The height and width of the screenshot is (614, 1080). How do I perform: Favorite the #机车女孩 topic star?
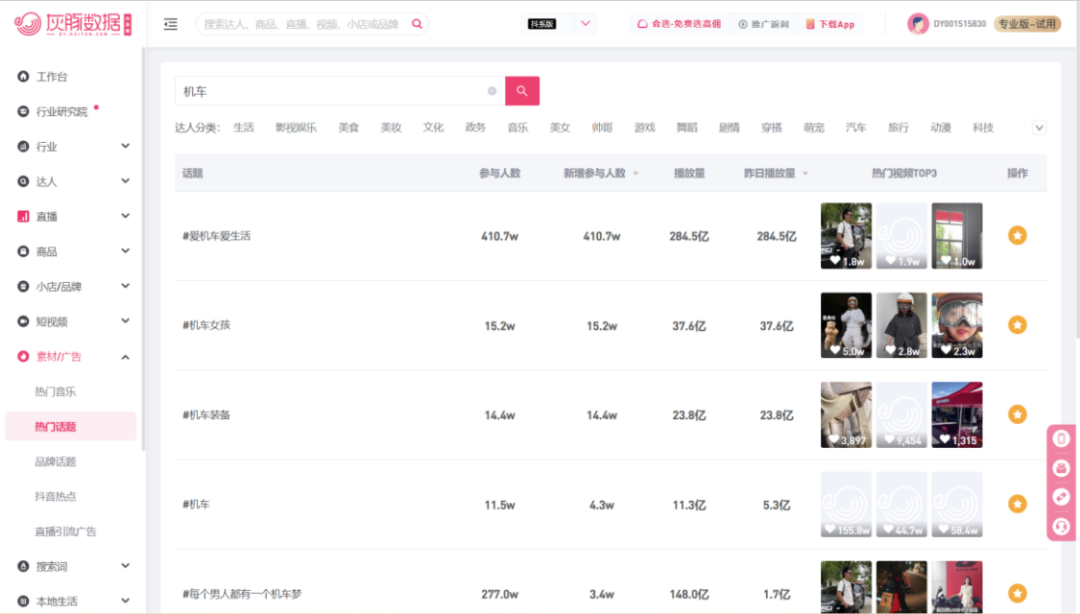click(x=1017, y=325)
